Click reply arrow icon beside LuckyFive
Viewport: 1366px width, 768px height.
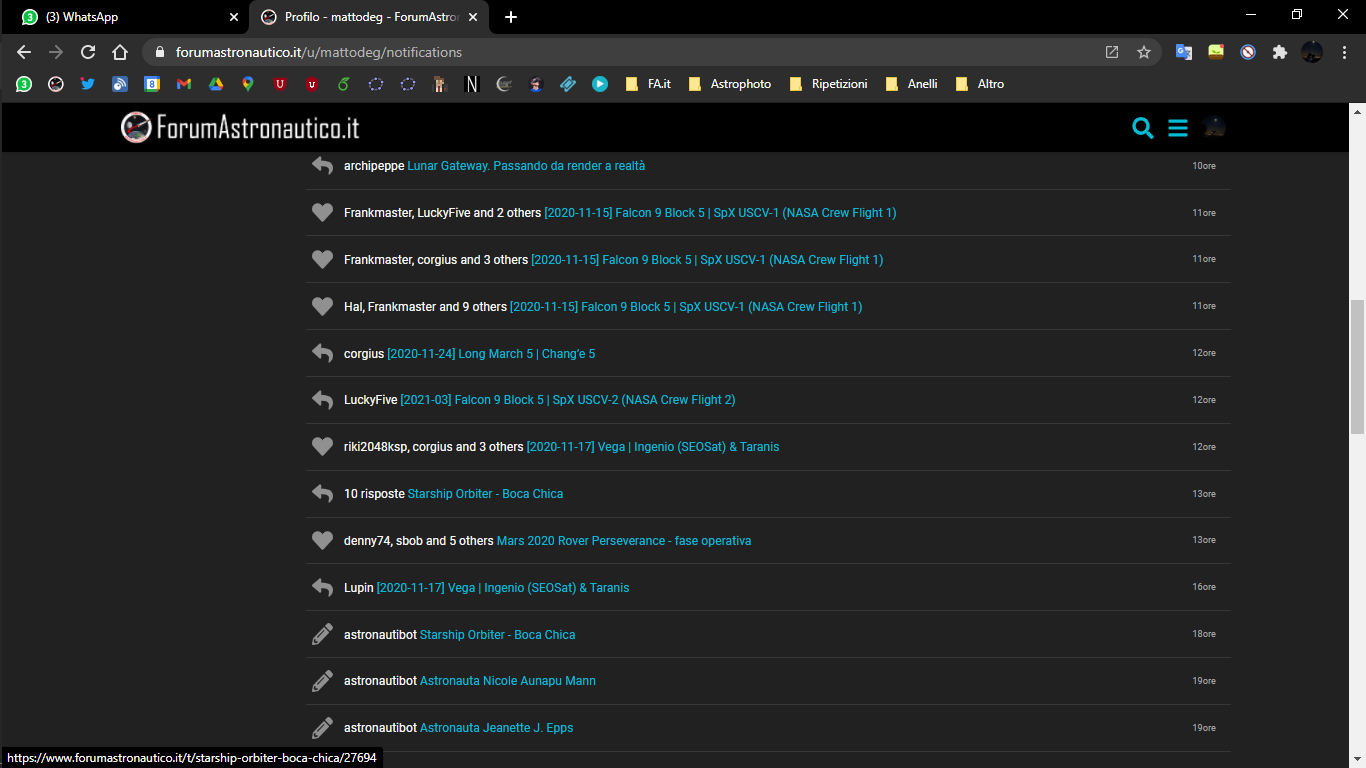tap(322, 400)
